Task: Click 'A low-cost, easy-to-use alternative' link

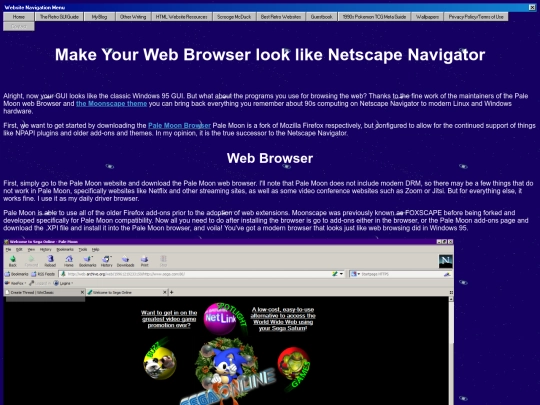Action: (x=283, y=319)
